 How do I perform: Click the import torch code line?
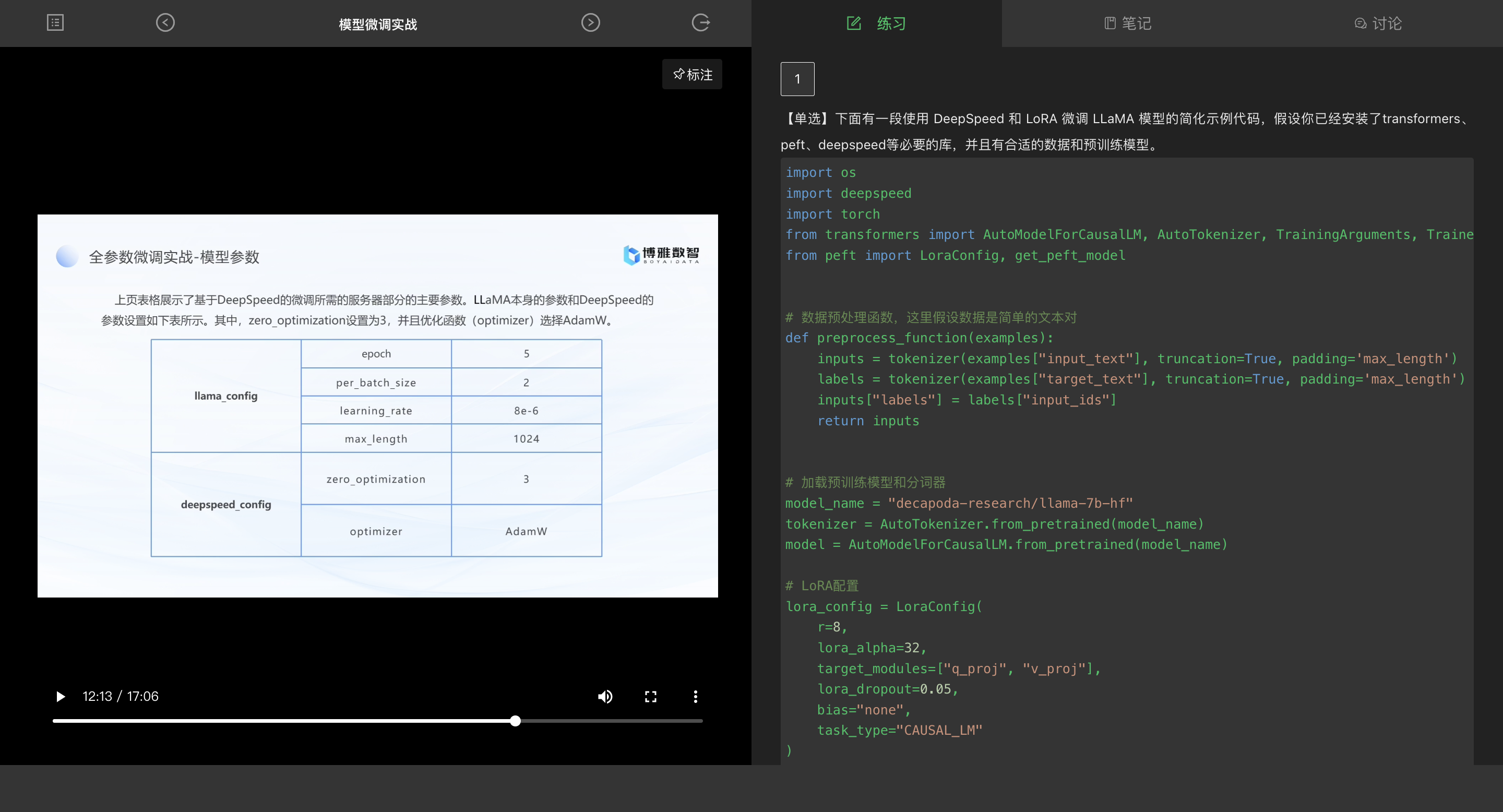pyautogui.click(x=832, y=214)
